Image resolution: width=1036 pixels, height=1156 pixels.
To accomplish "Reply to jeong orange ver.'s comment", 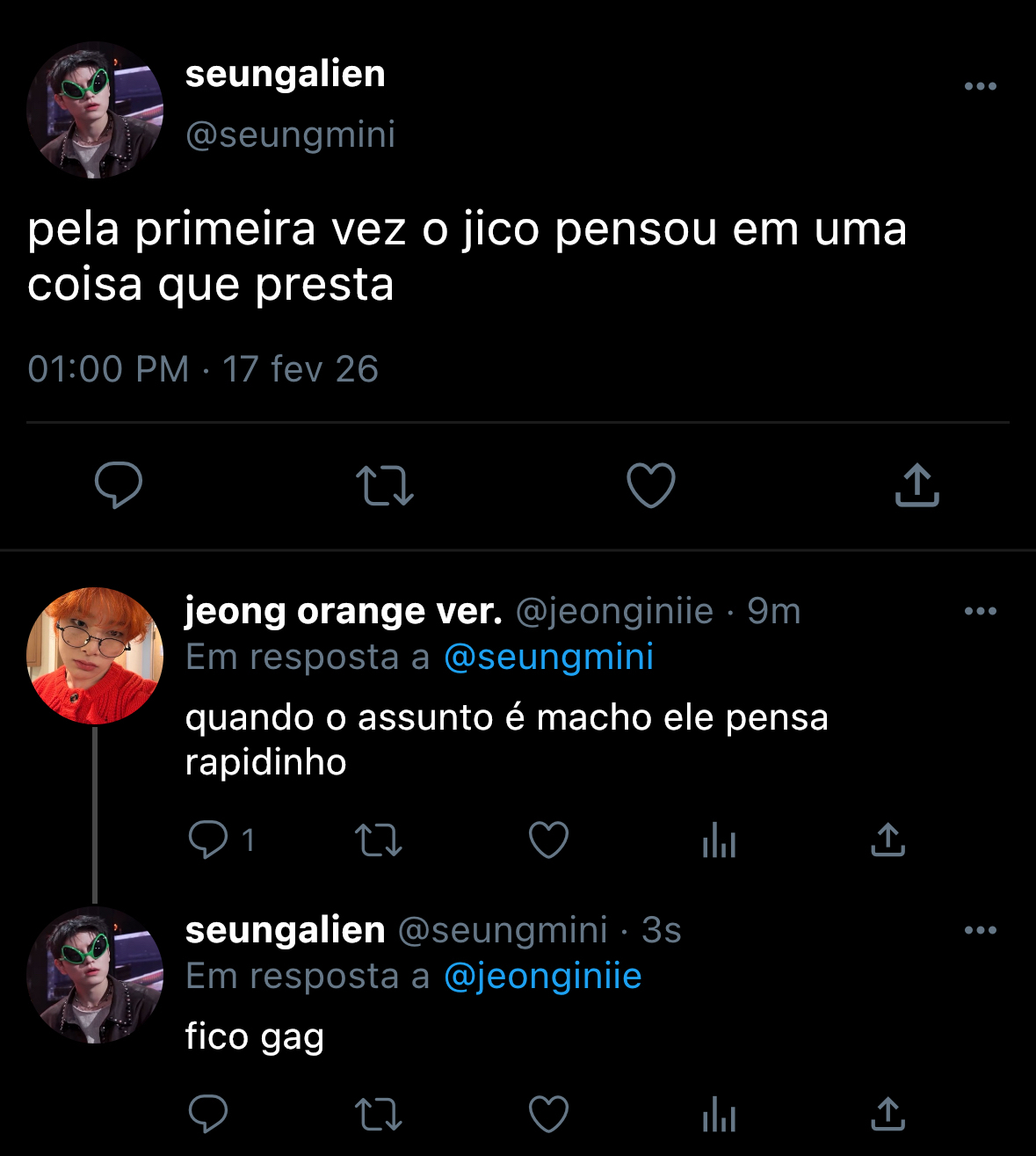I will [x=208, y=840].
